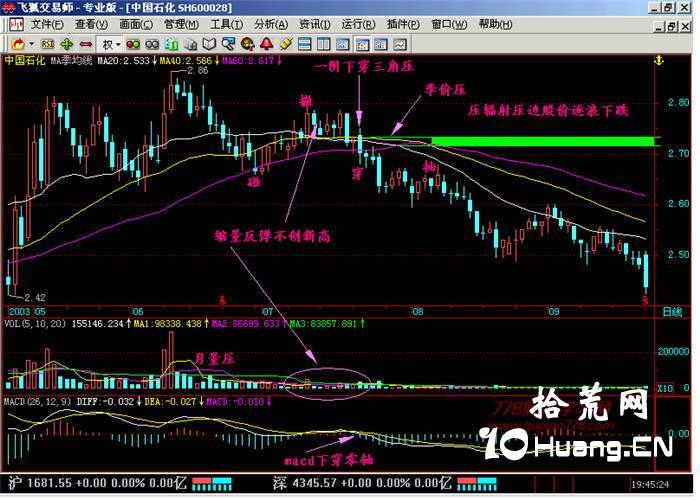Click the back/return arrow toolbar icon

(18, 44)
